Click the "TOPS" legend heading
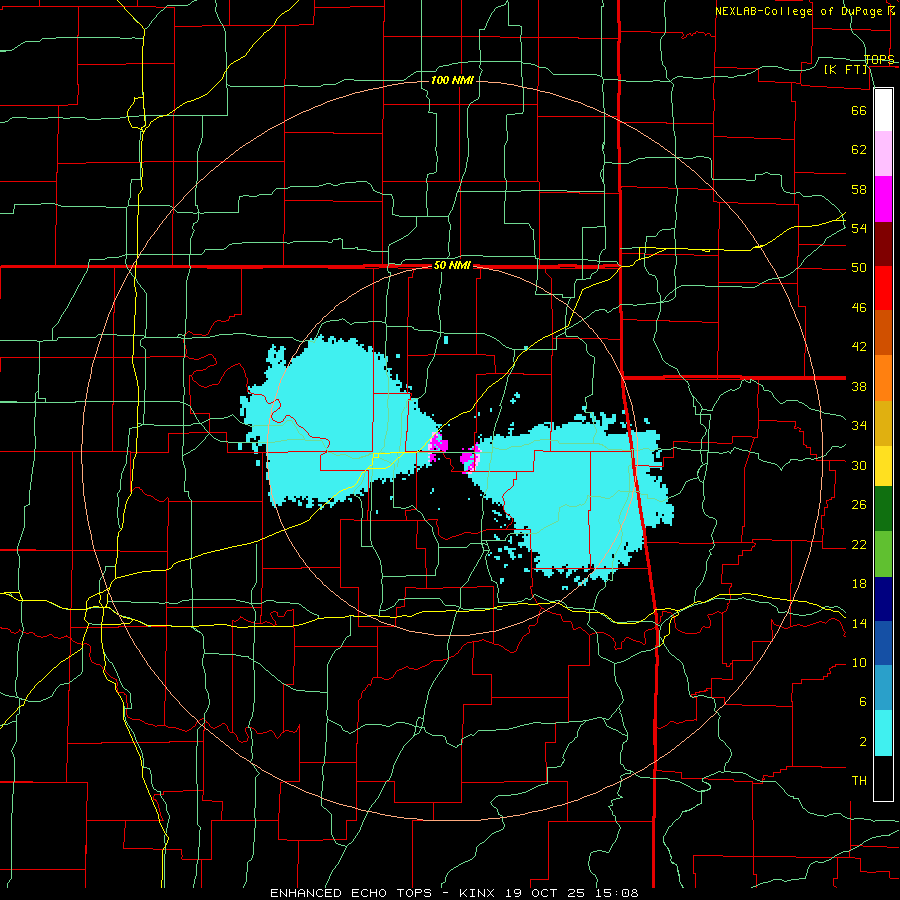900x900 pixels. point(879,60)
